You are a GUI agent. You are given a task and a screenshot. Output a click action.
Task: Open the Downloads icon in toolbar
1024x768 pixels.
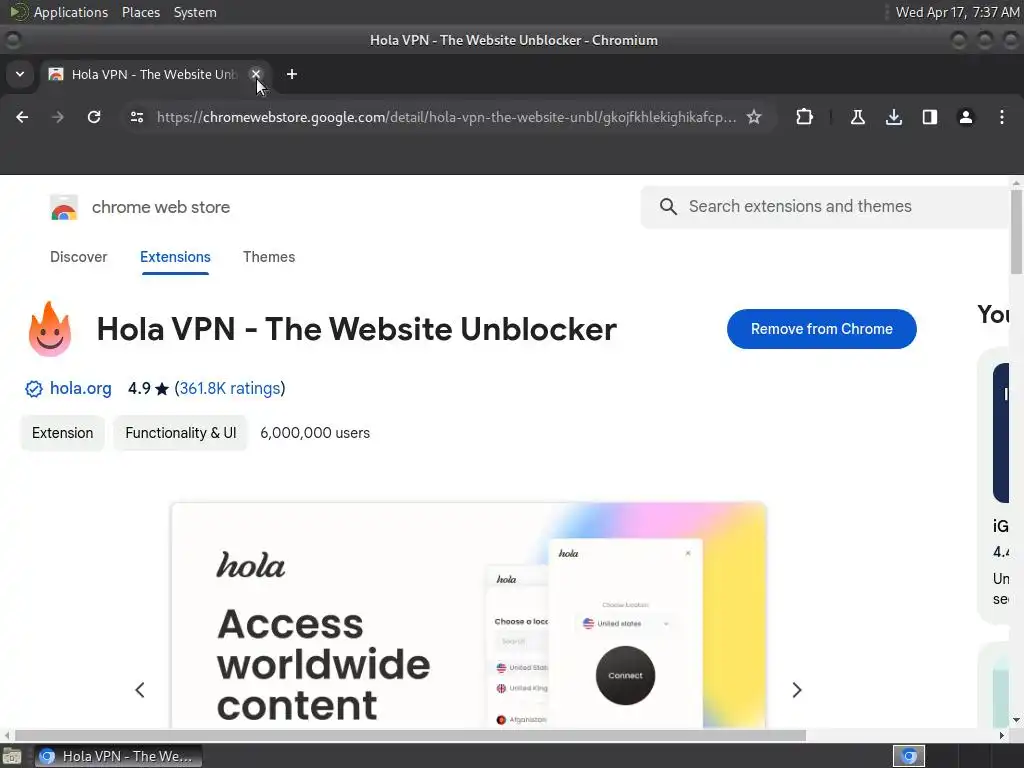point(894,117)
